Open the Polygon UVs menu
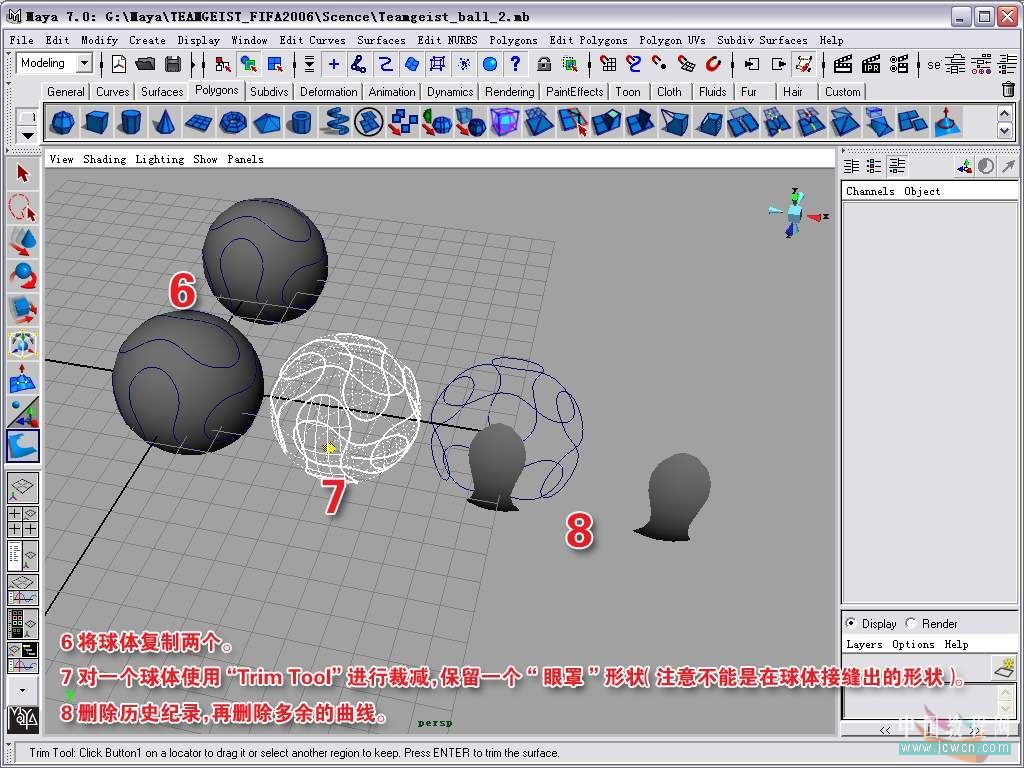 coord(673,40)
